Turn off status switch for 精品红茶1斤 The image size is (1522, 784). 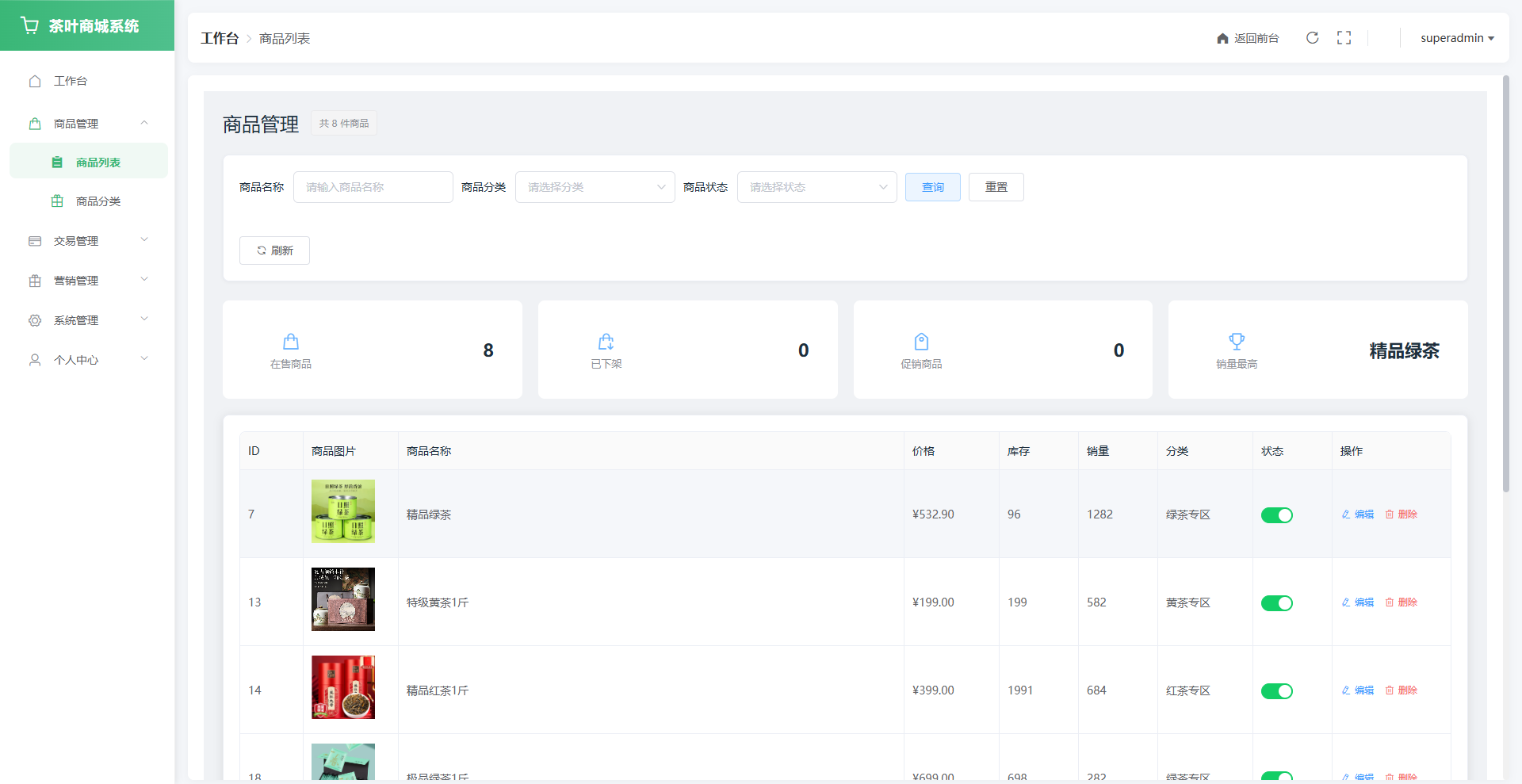1276,691
